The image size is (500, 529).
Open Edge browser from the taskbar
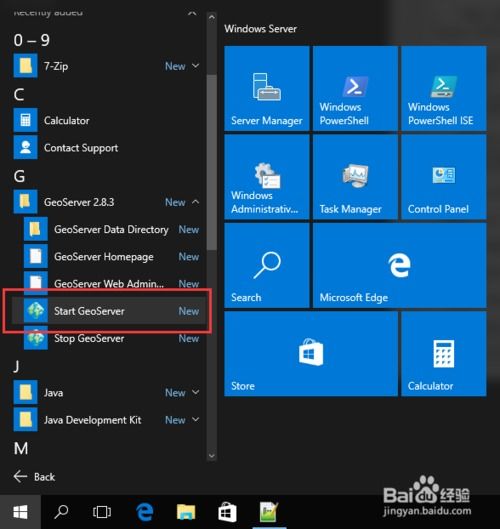(145, 512)
